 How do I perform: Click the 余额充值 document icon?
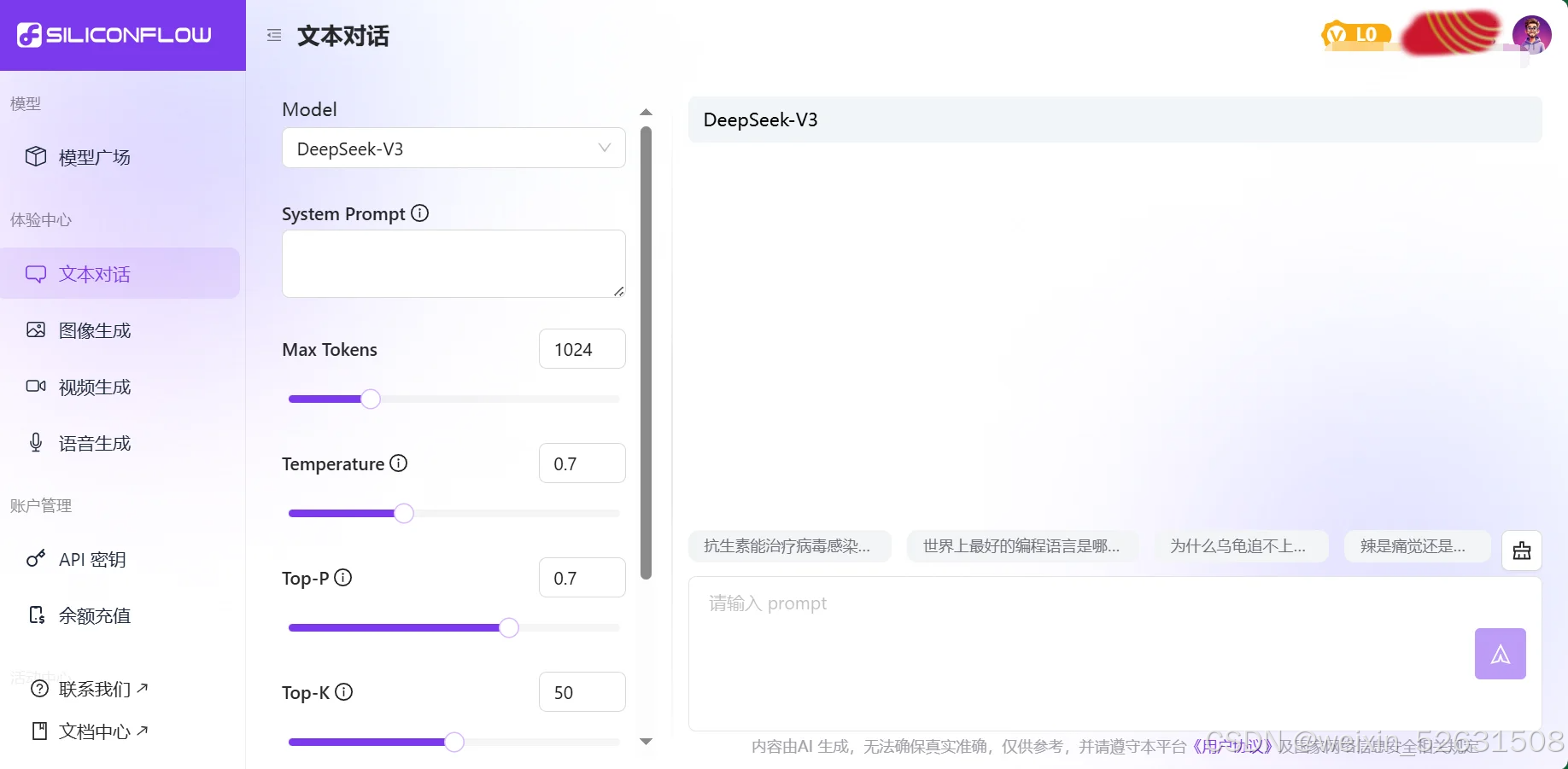pos(37,615)
